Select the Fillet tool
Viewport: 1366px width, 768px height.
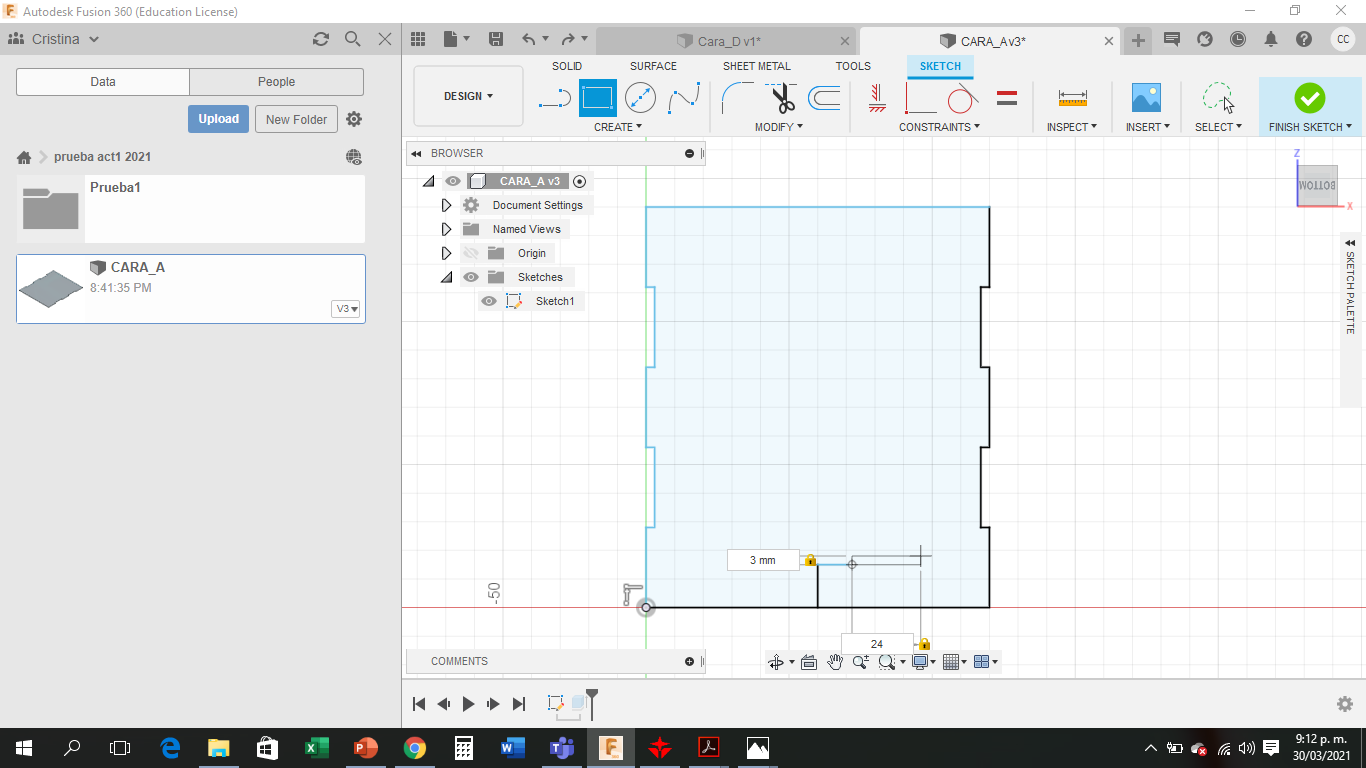click(738, 98)
